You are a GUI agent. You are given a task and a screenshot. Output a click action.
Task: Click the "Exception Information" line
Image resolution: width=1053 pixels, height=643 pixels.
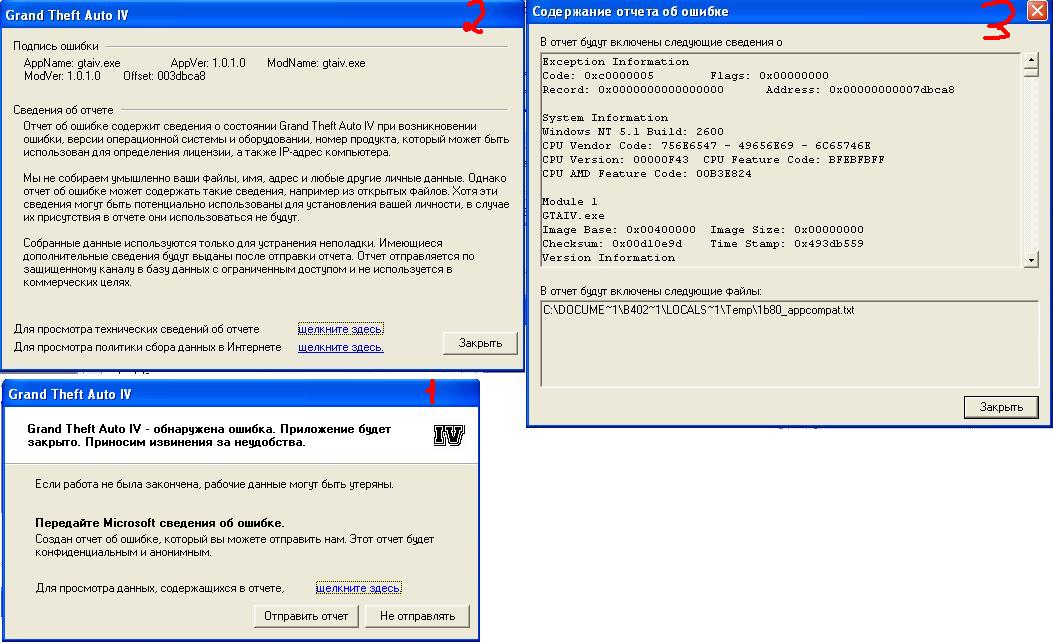point(616,62)
